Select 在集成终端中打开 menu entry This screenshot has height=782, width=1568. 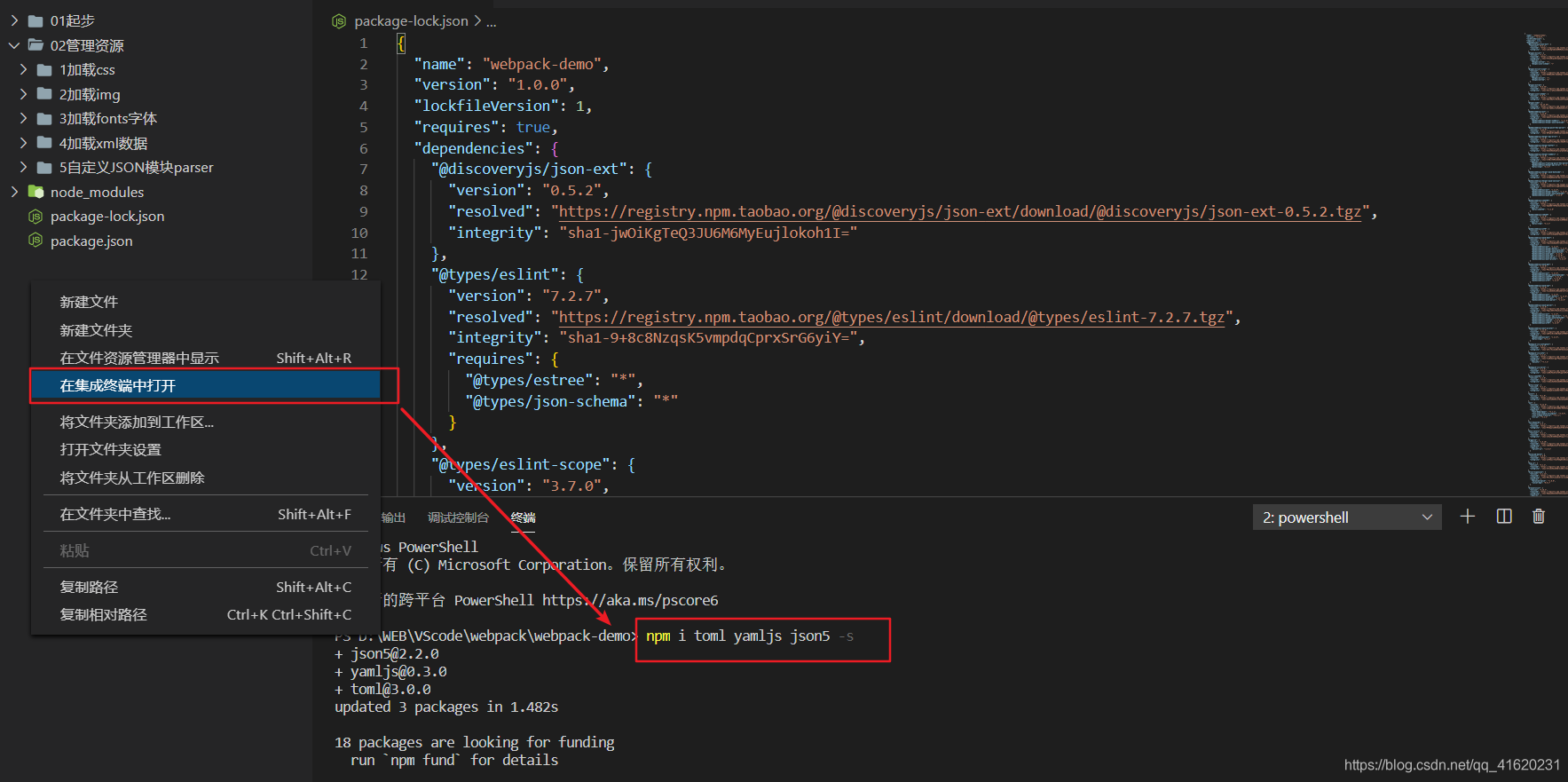pos(206,385)
